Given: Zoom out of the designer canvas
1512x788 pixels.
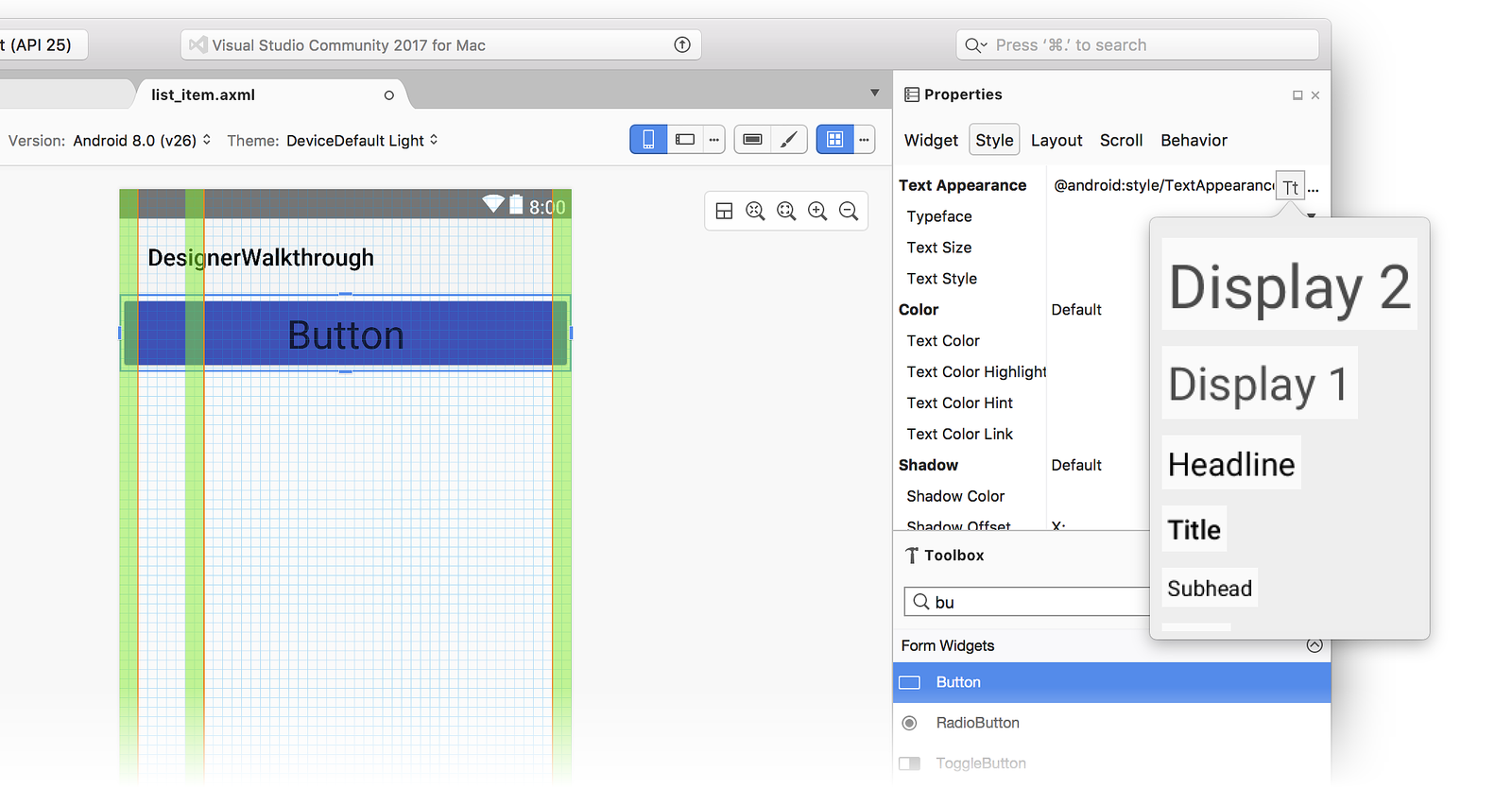Looking at the screenshot, I should pyautogui.click(x=849, y=212).
